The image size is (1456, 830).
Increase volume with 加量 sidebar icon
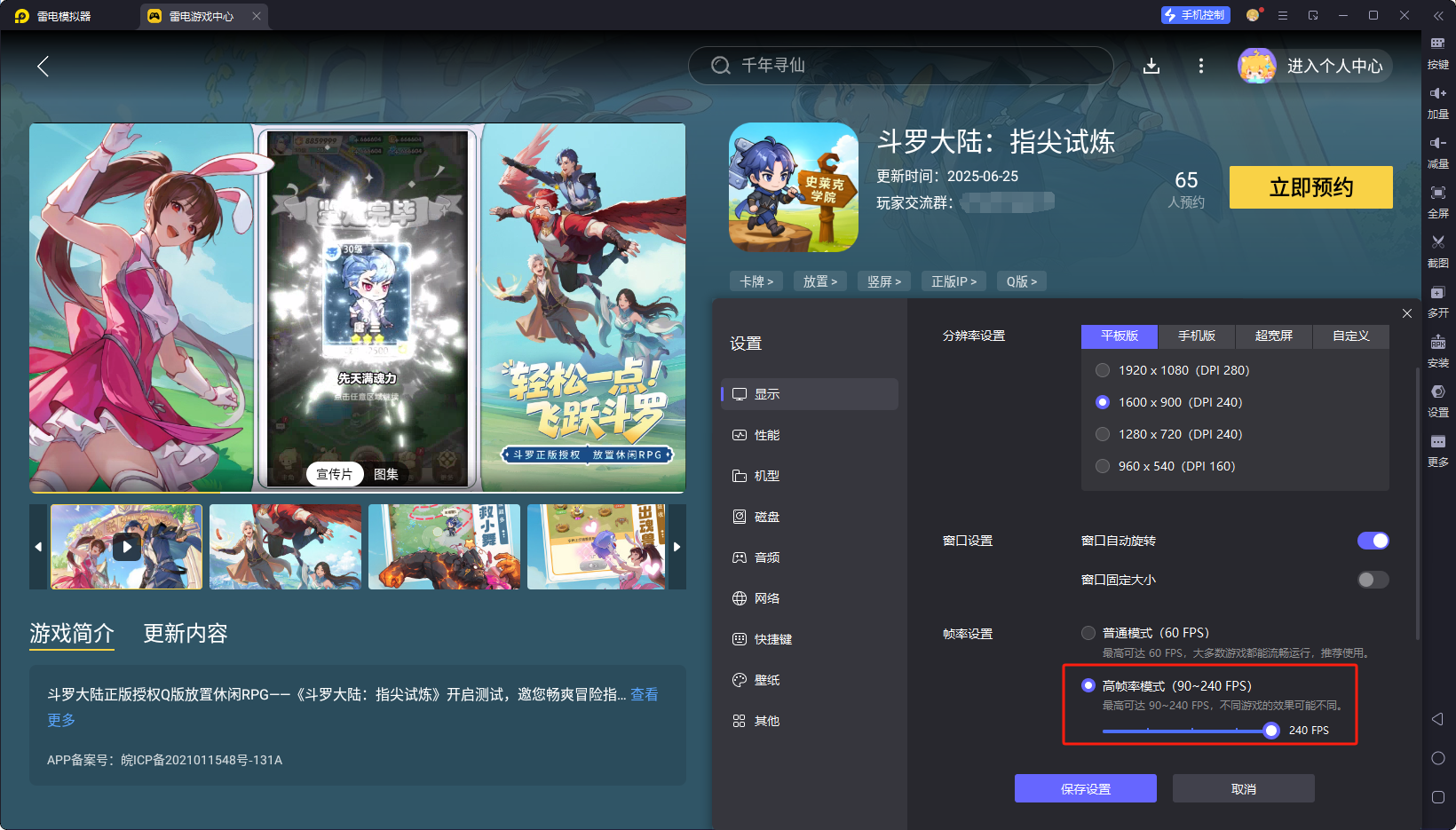click(1437, 102)
